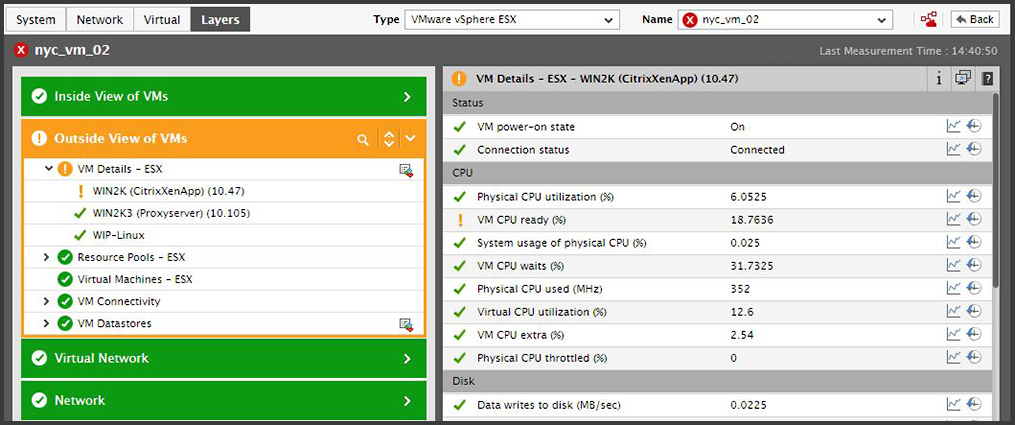Open history clock for VM power-on state
This screenshot has height=425, width=1015.
(x=974, y=126)
